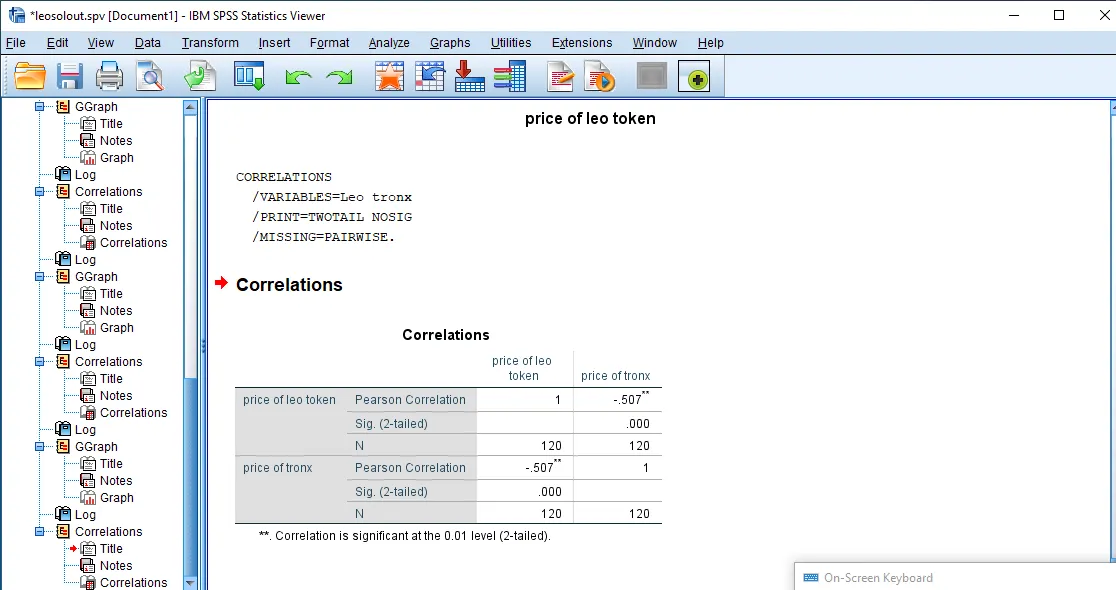The height and width of the screenshot is (590, 1116).
Task: Click the 'price of tronx' row label
Action: [x=278, y=468]
